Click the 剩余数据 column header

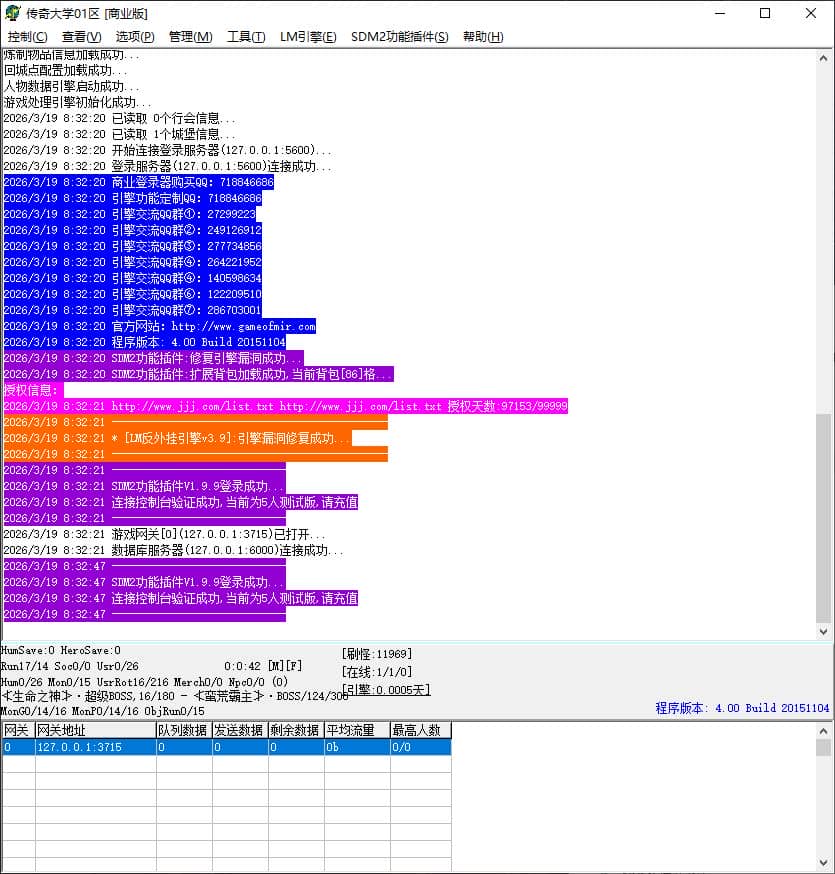296,730
